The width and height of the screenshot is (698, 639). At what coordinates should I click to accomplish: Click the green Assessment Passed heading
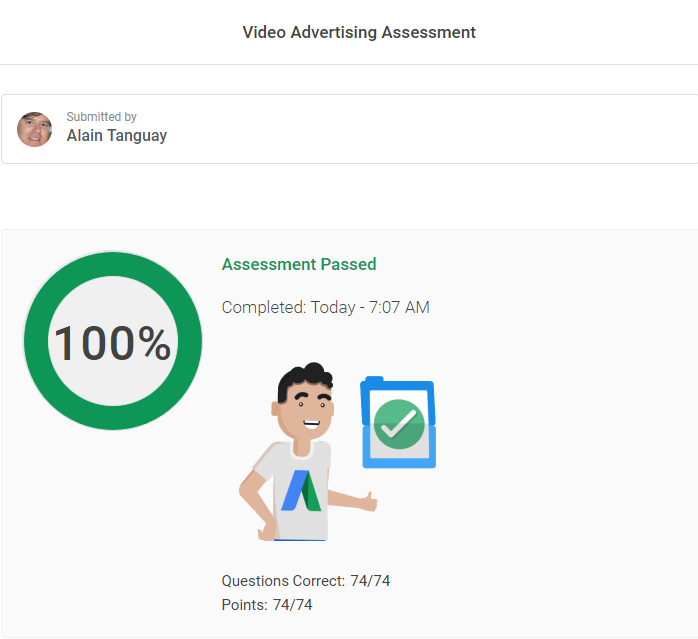[x=298, y=264]
